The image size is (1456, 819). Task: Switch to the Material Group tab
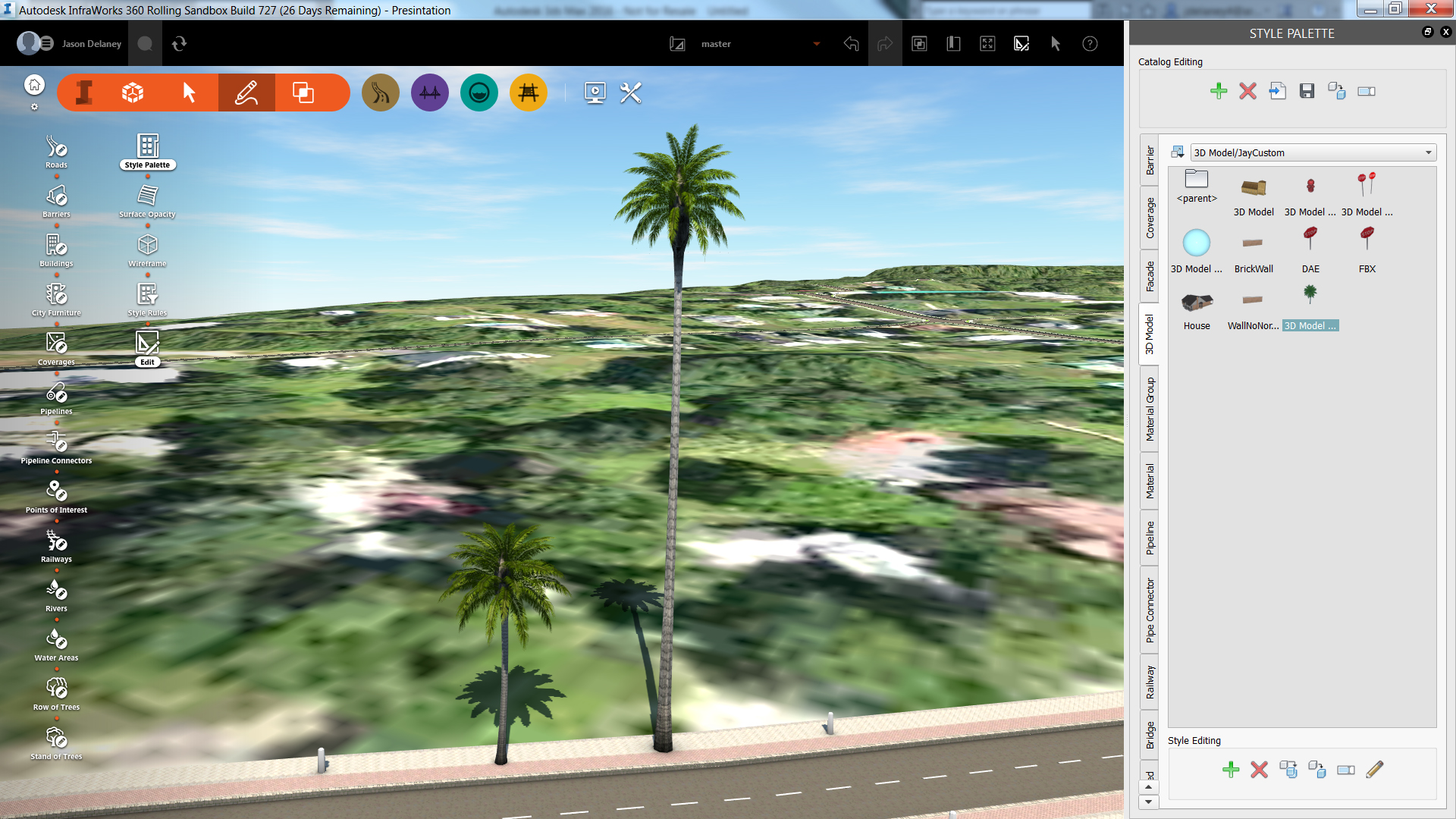tap(1150, 409)
